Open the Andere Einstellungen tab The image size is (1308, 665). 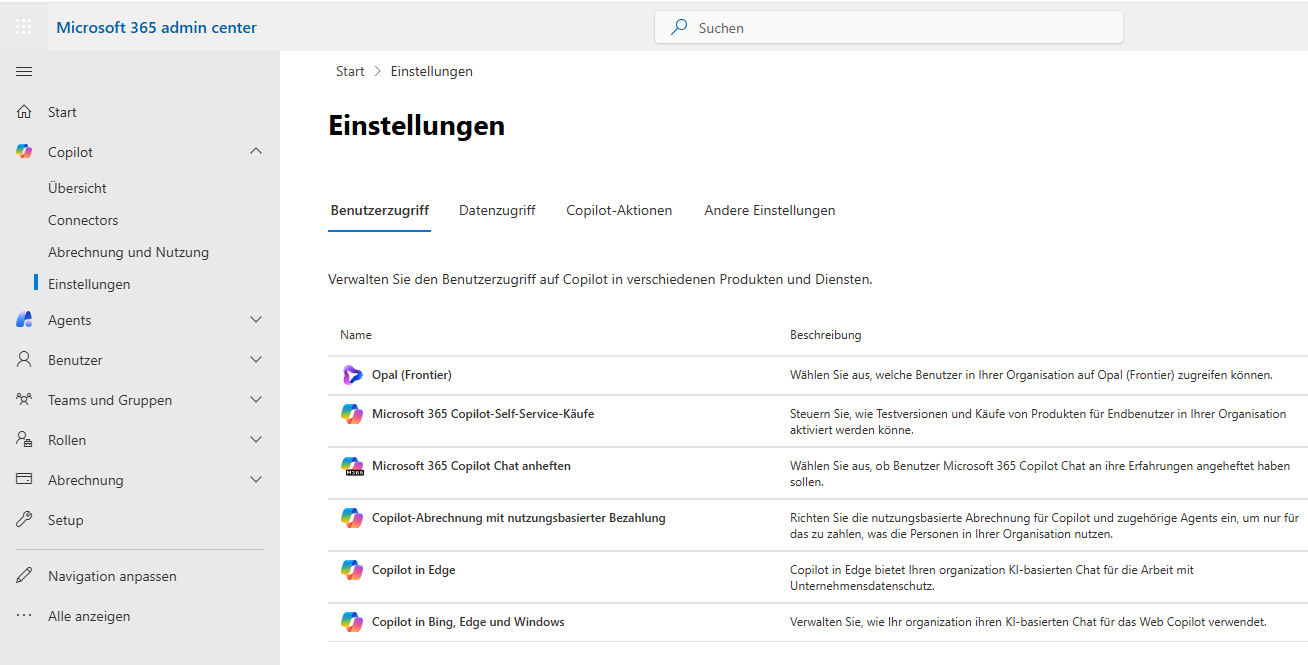coord(769,210)
